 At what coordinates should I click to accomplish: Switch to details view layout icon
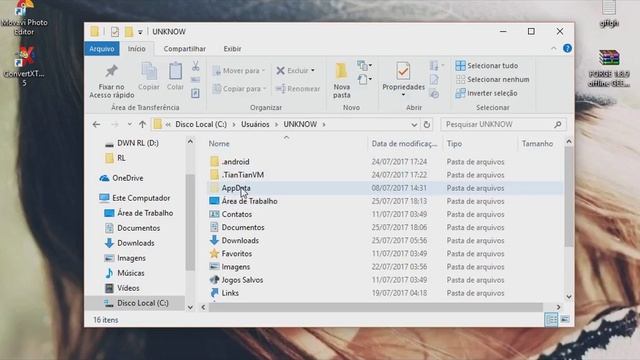coord(551,320)
